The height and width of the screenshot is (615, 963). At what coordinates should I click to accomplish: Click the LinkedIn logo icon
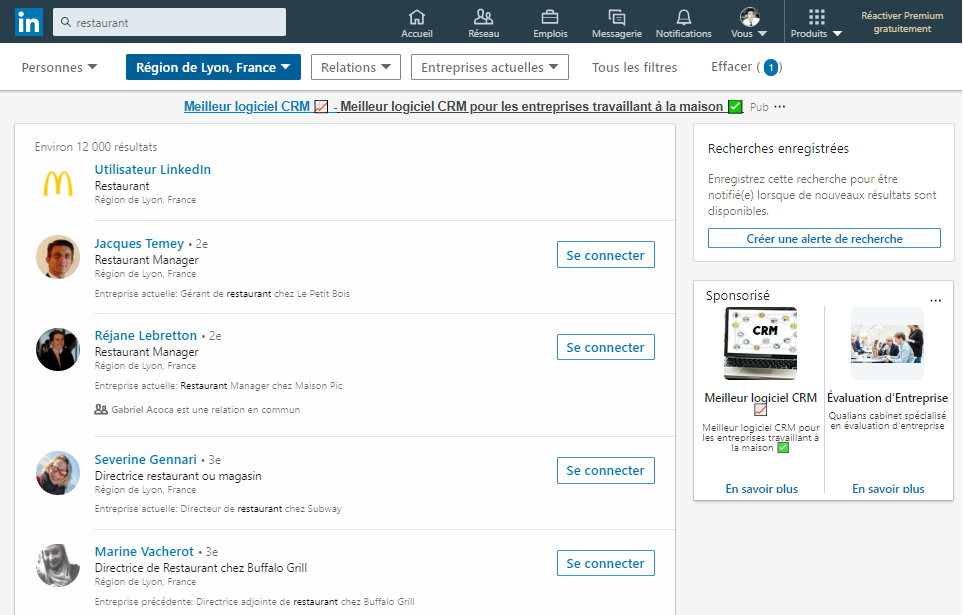pyautogui.click(x=29, y=22)
